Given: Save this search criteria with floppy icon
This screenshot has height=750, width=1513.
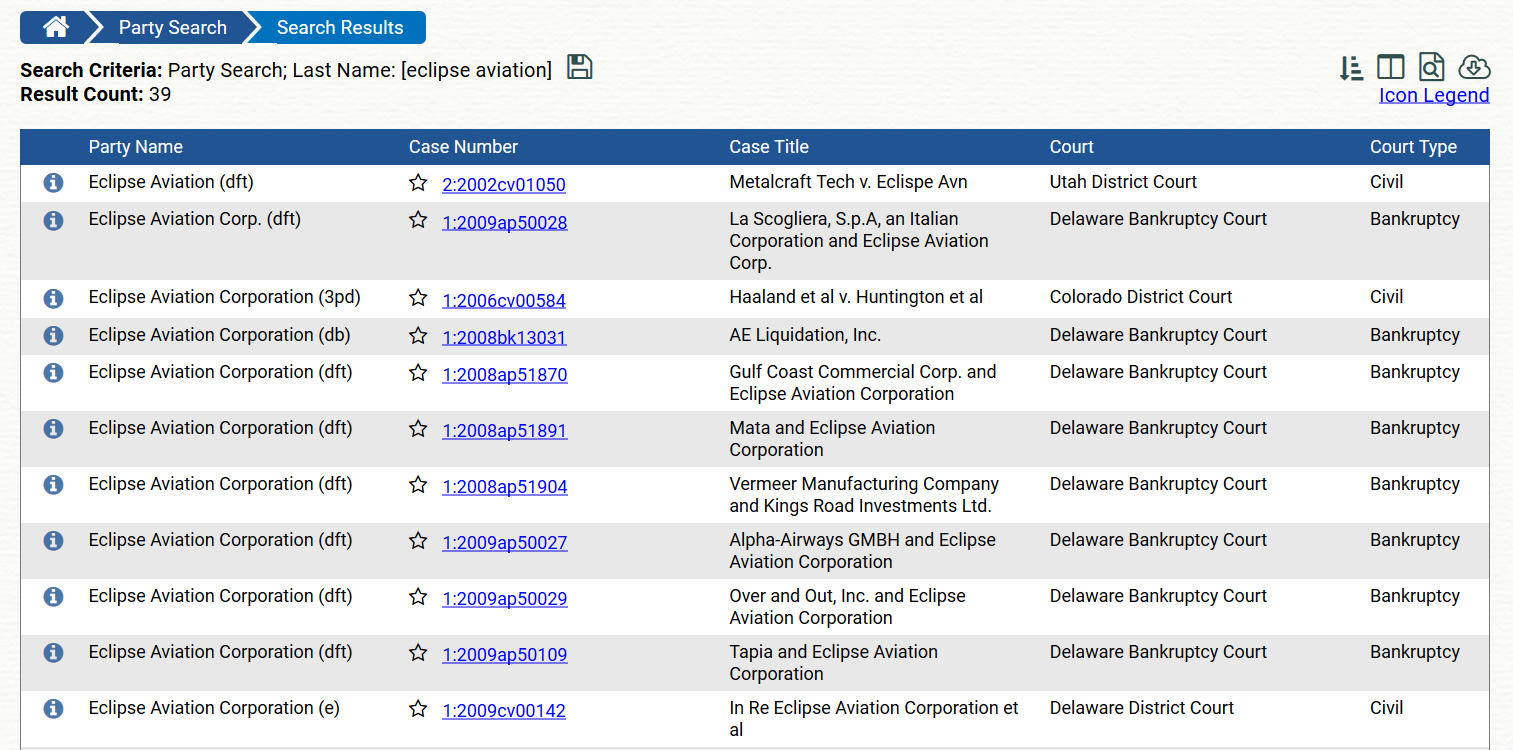Looking at the screenshot, I should [x=580, y=67].
